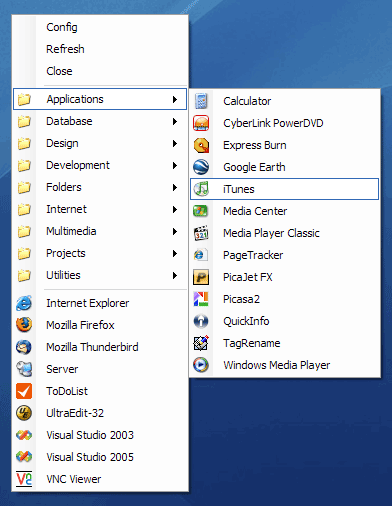Click the UltraEdit-32 icon
The width and height of the screenshot is (392, 506).
(x=24, y=413)
